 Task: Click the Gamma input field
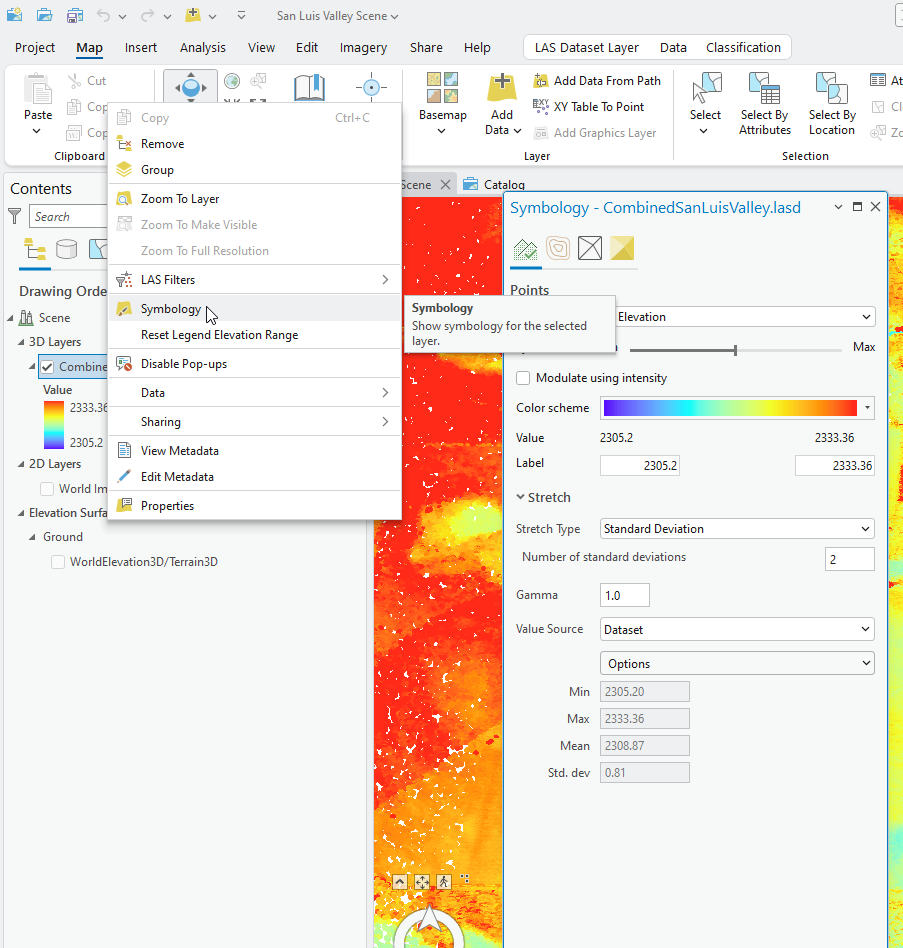tap(625, 595)
